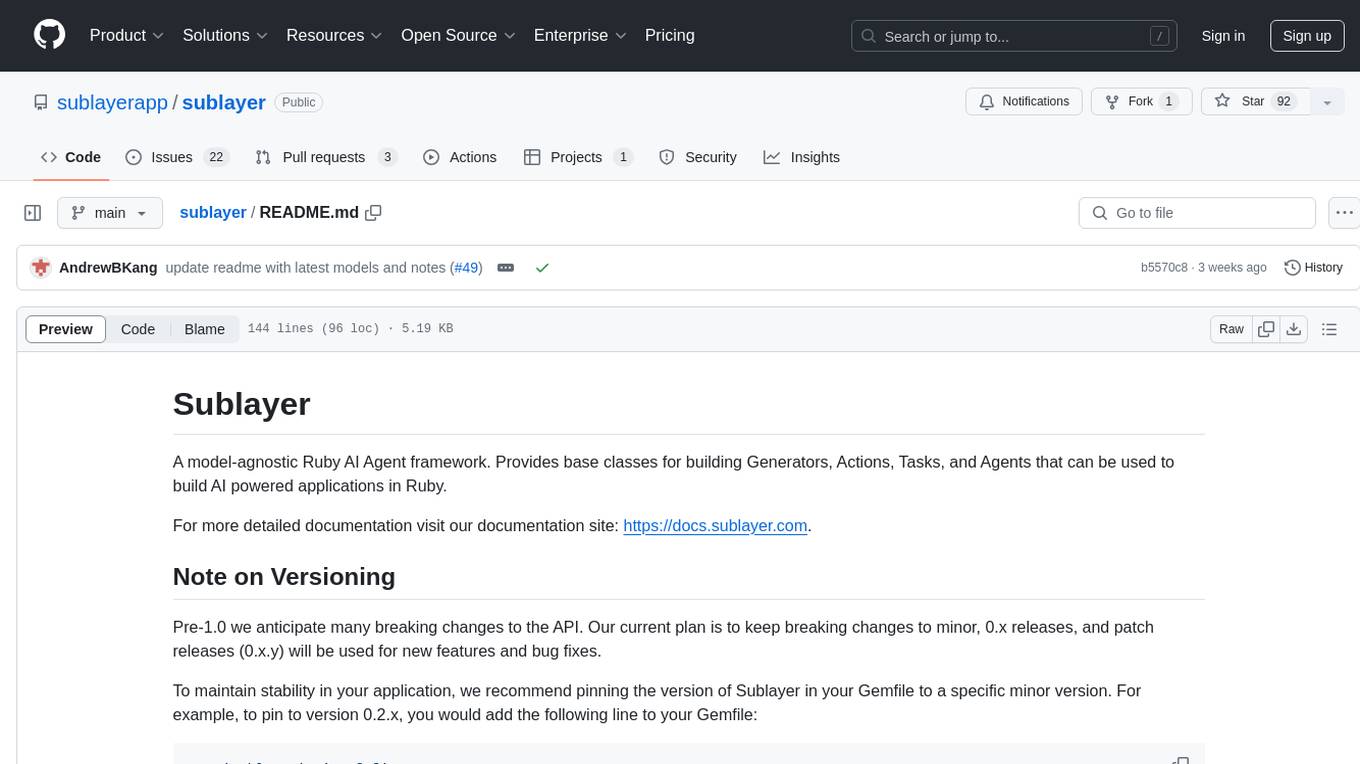Image resolution: width=1360 pixels, height=764 pixels.
Task: Open the sublayerapp owner profile
Action: coord(113,102)
